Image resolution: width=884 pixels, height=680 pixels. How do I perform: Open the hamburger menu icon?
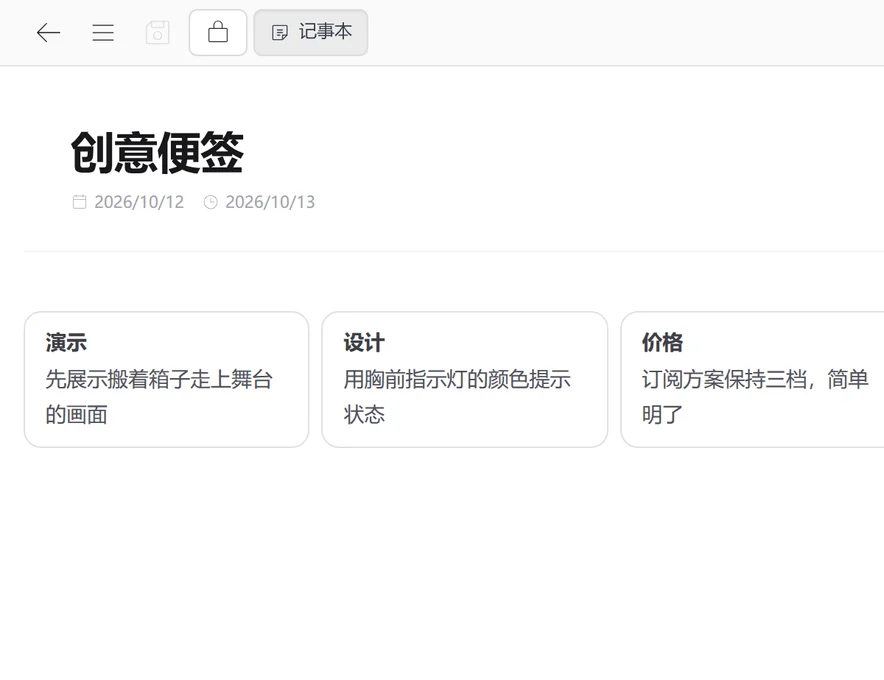pyautogui.click(x=103, y=33)
